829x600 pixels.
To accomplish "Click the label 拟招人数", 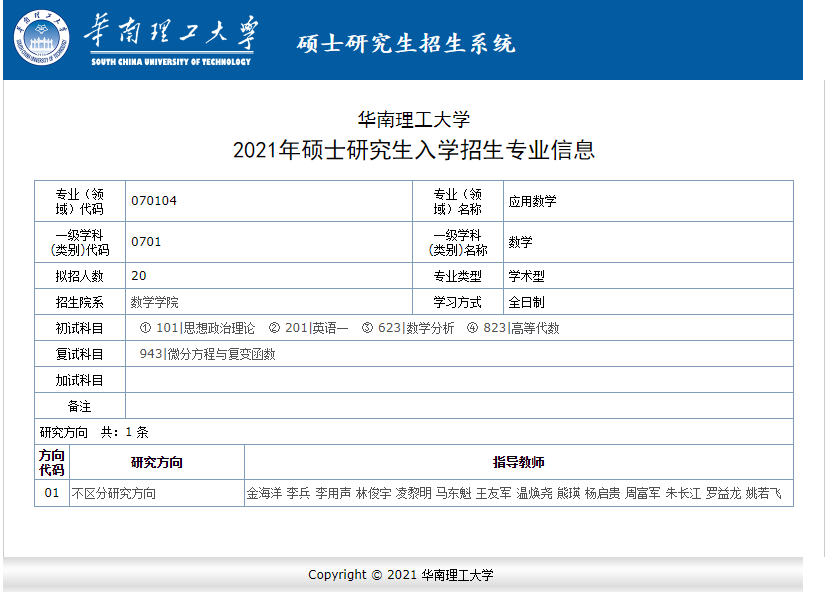I will [x=79, y=276].
